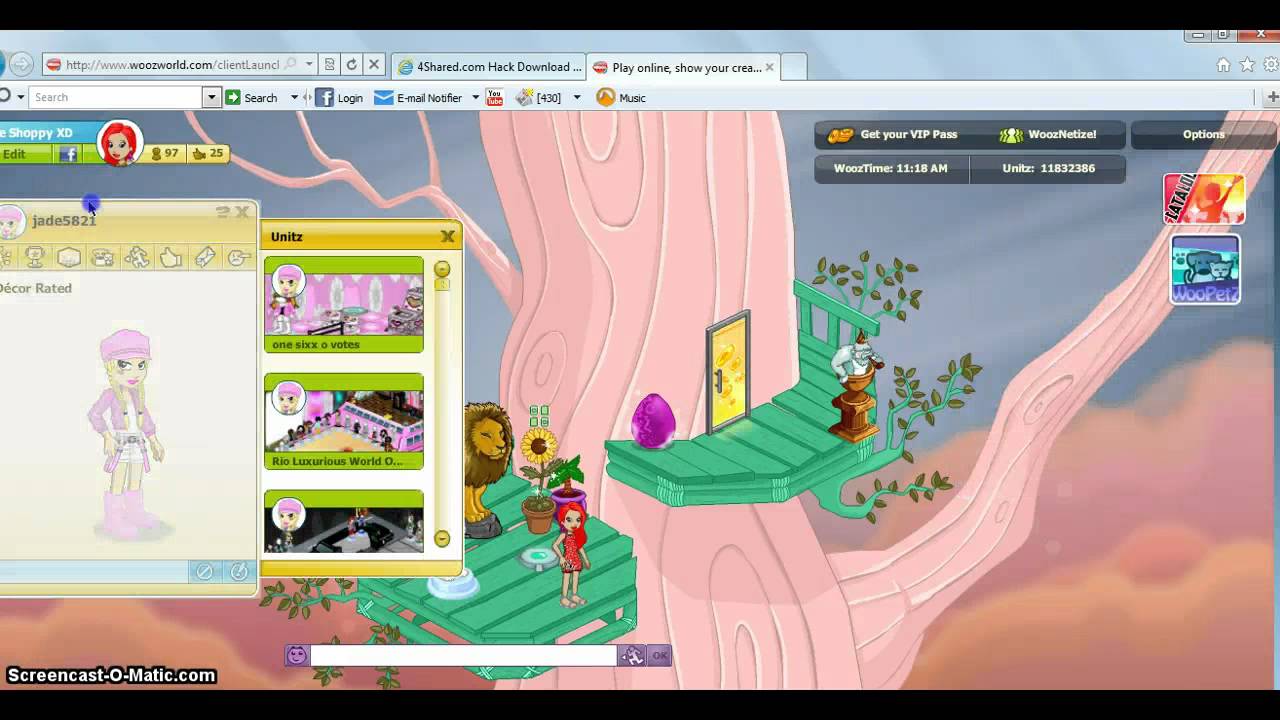The image size is (1280, 720).
Task: Open the toolbar search box dropdown arrow
Action: tap(211, 97)
